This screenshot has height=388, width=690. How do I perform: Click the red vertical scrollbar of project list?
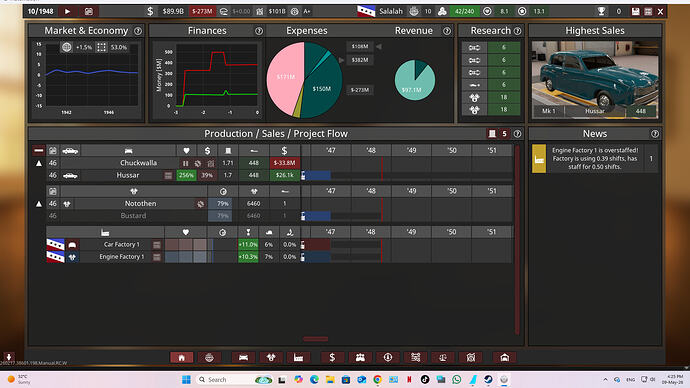tap(517, 240)
